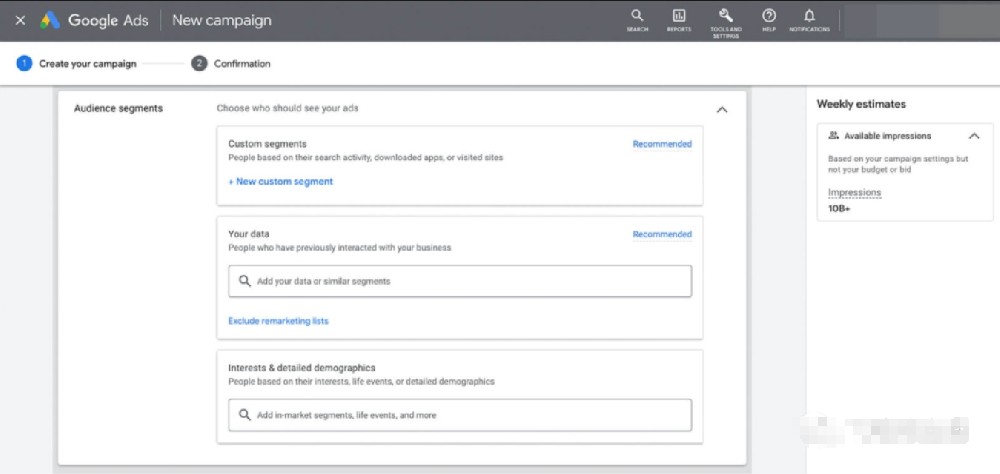The height and width of the screenshot is (474, 1000).
Task: Click the New campaign title text
Action: coord(222,20)
